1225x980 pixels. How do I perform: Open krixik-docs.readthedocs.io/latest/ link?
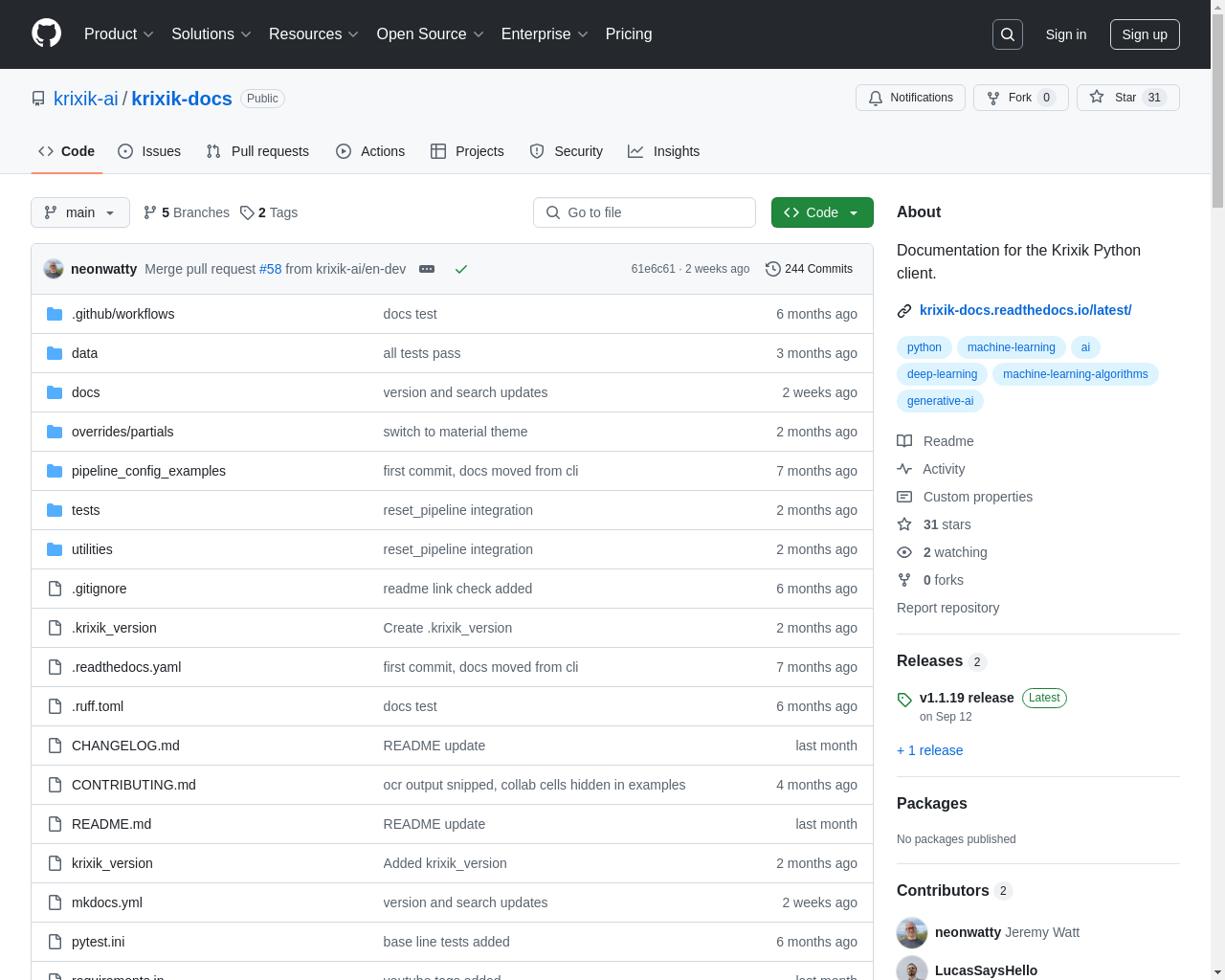(1025, 310)
